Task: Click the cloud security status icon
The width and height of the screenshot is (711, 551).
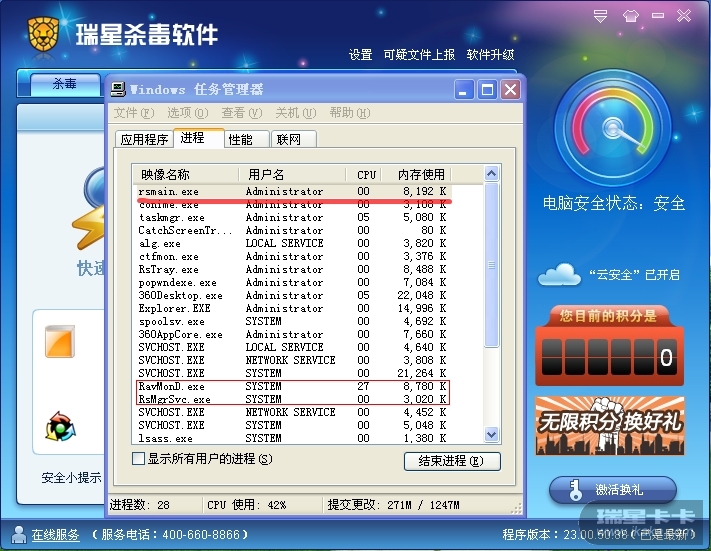Action: (x=559, y=274)
